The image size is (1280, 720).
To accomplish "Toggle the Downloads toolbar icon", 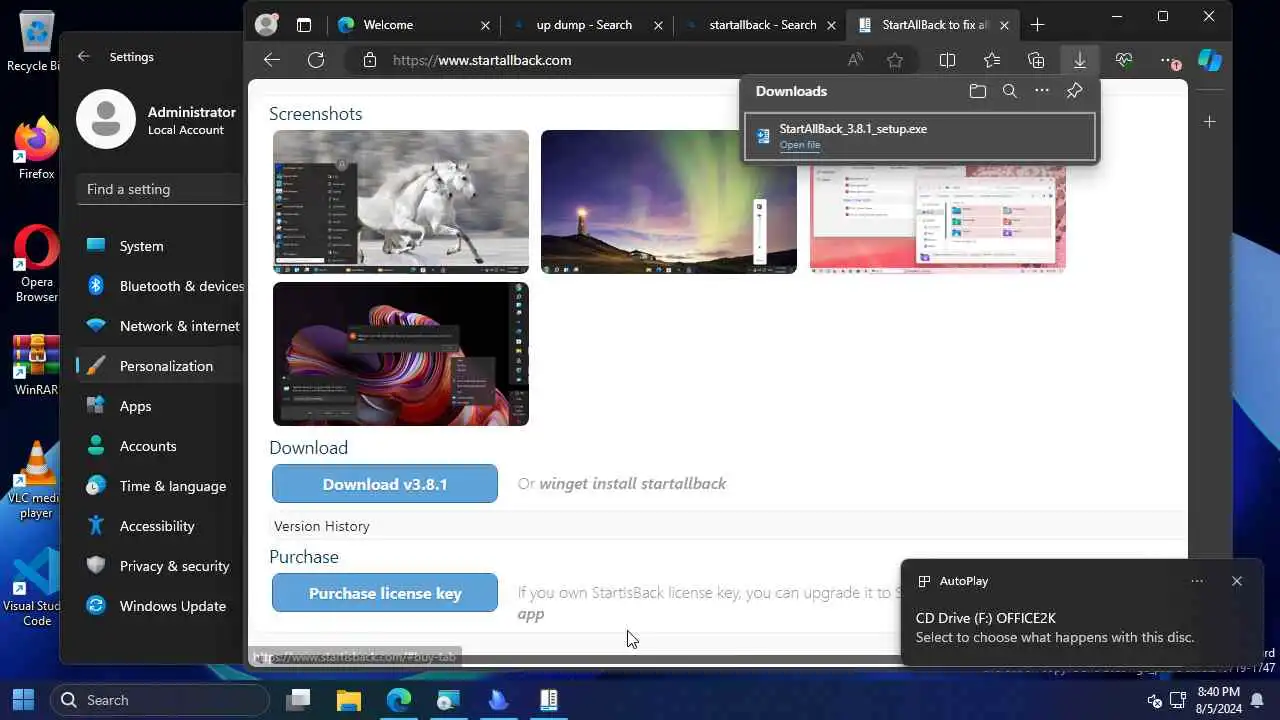I will (x=1079, y=60).
